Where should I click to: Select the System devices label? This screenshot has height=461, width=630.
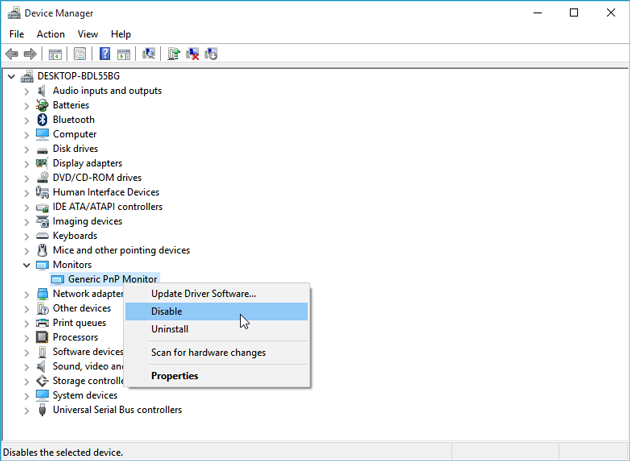tap(85, 395)
